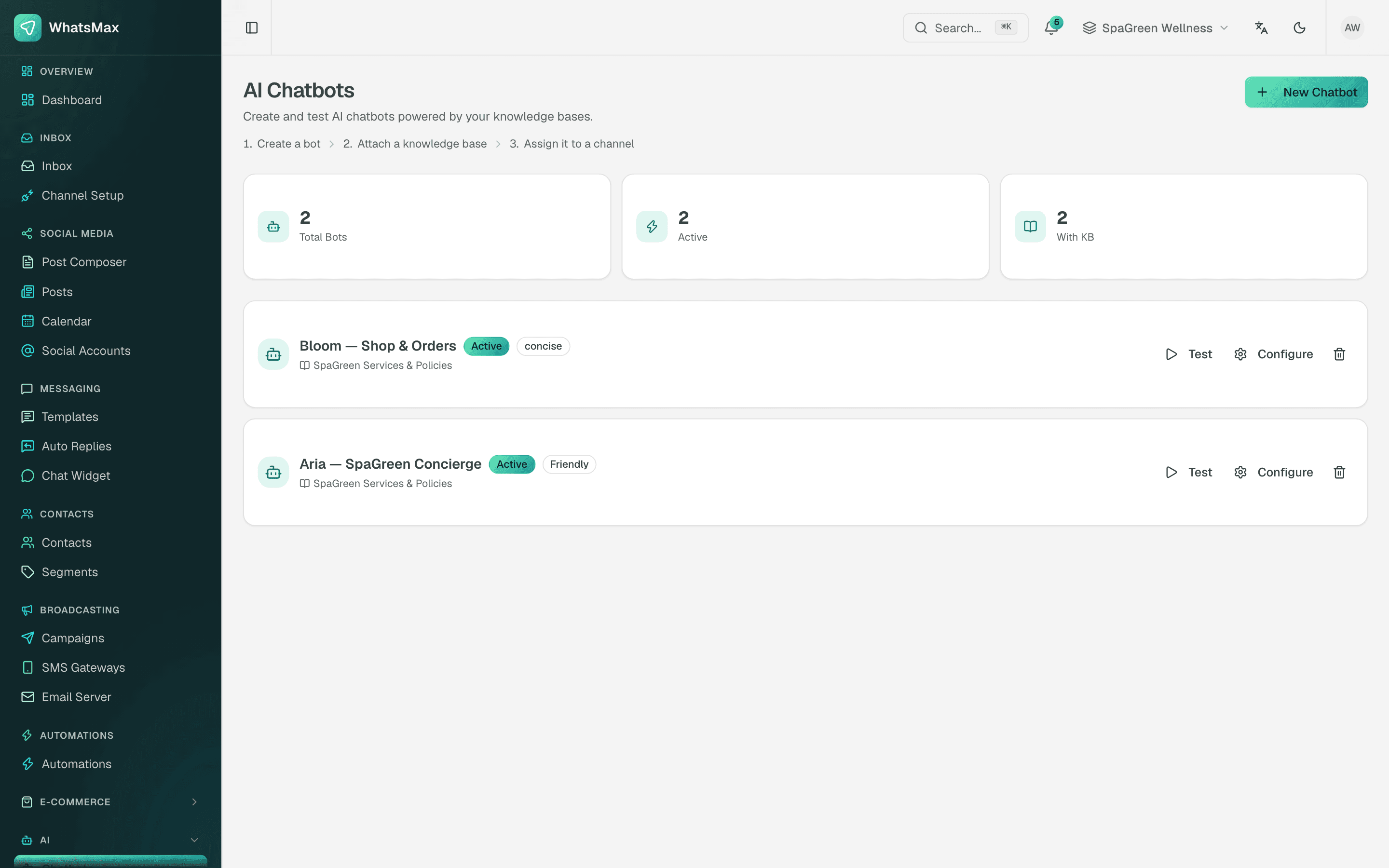This screenshot has height=868, width=1389.
Task: Click the AI Chatbots page heading
Action: [299, 90]
